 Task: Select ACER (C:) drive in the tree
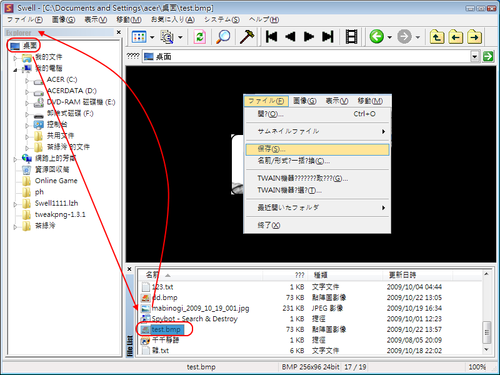(62, 80)
